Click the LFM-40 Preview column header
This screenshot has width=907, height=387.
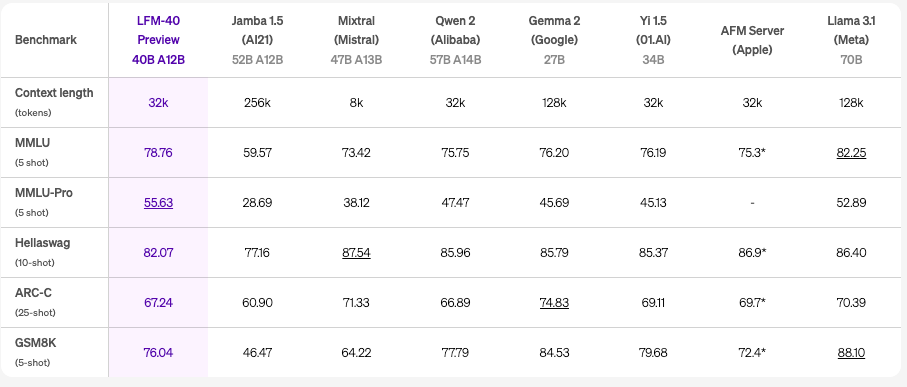coord(158,40)
